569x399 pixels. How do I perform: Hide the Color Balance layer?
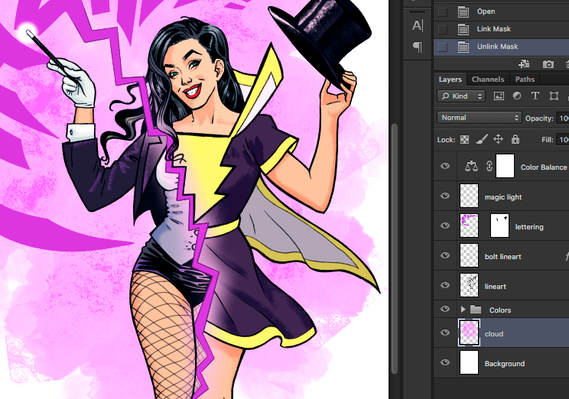tap(445, 166)
